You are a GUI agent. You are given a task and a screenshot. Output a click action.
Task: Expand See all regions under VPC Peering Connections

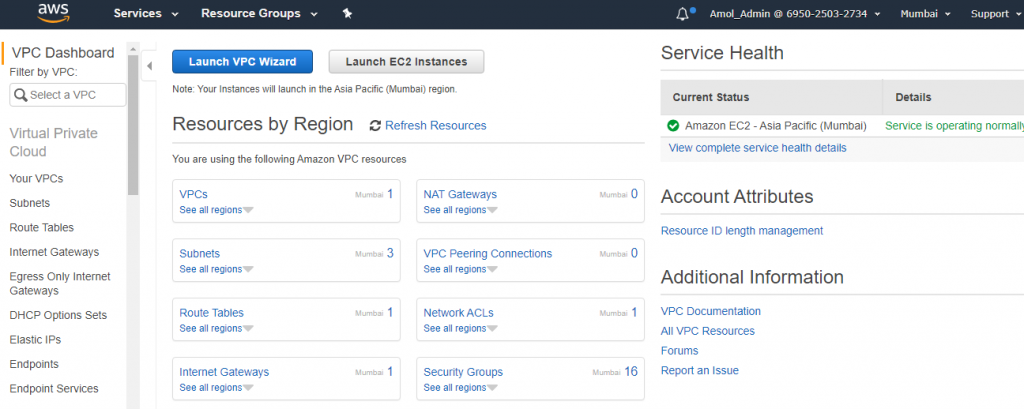460,269
